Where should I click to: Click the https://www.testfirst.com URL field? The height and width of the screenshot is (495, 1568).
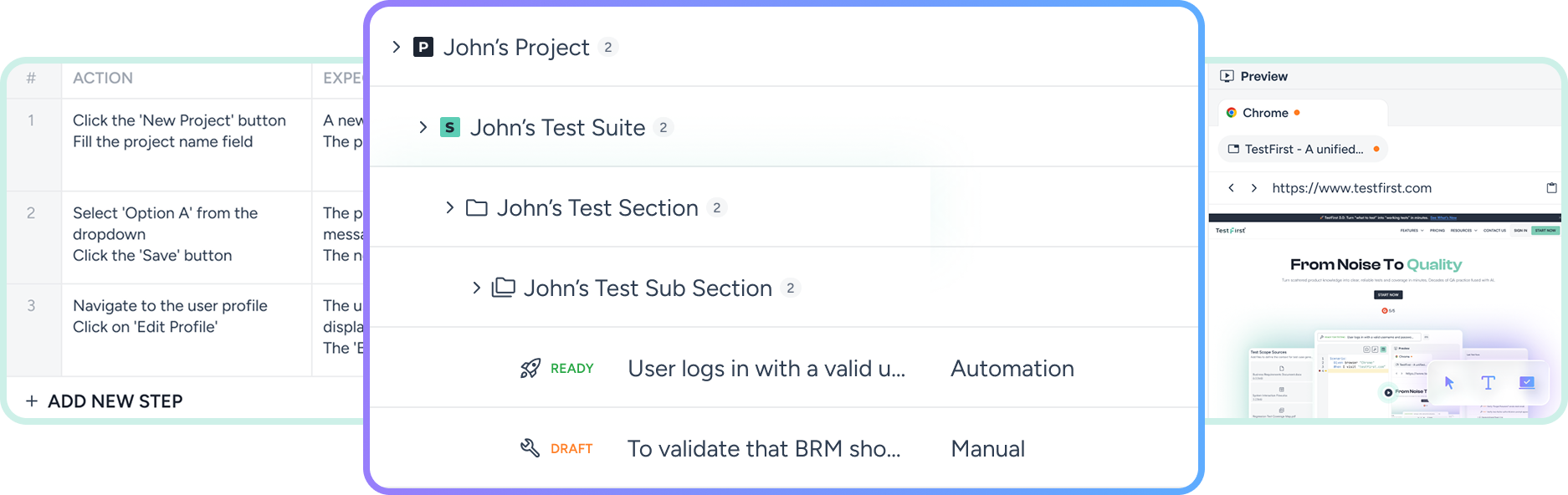pyautogui.click(x=1351, y=188)
